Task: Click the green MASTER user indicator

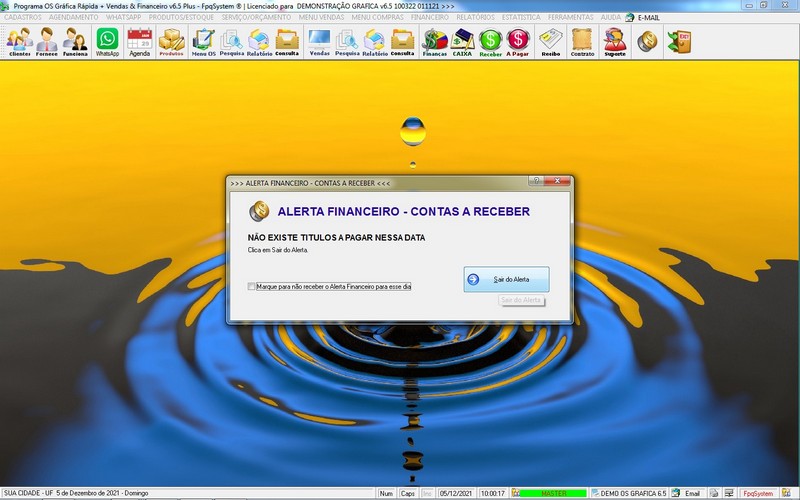Action: pyautogui.click(x=553, y=493)
